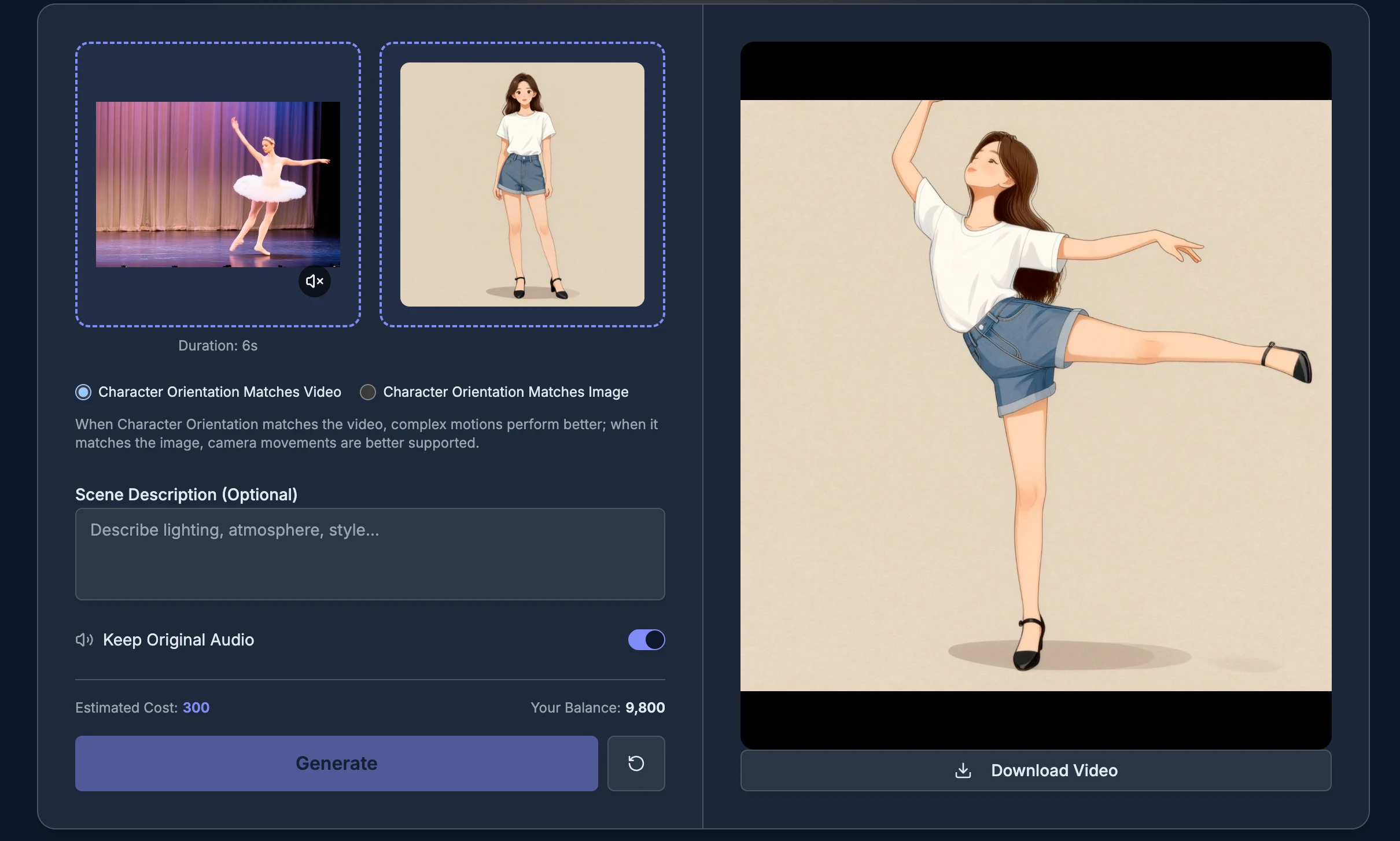1400x841 pixels.
Task: Click the "Keep Original Audio" label
Action: pos(178,640)
